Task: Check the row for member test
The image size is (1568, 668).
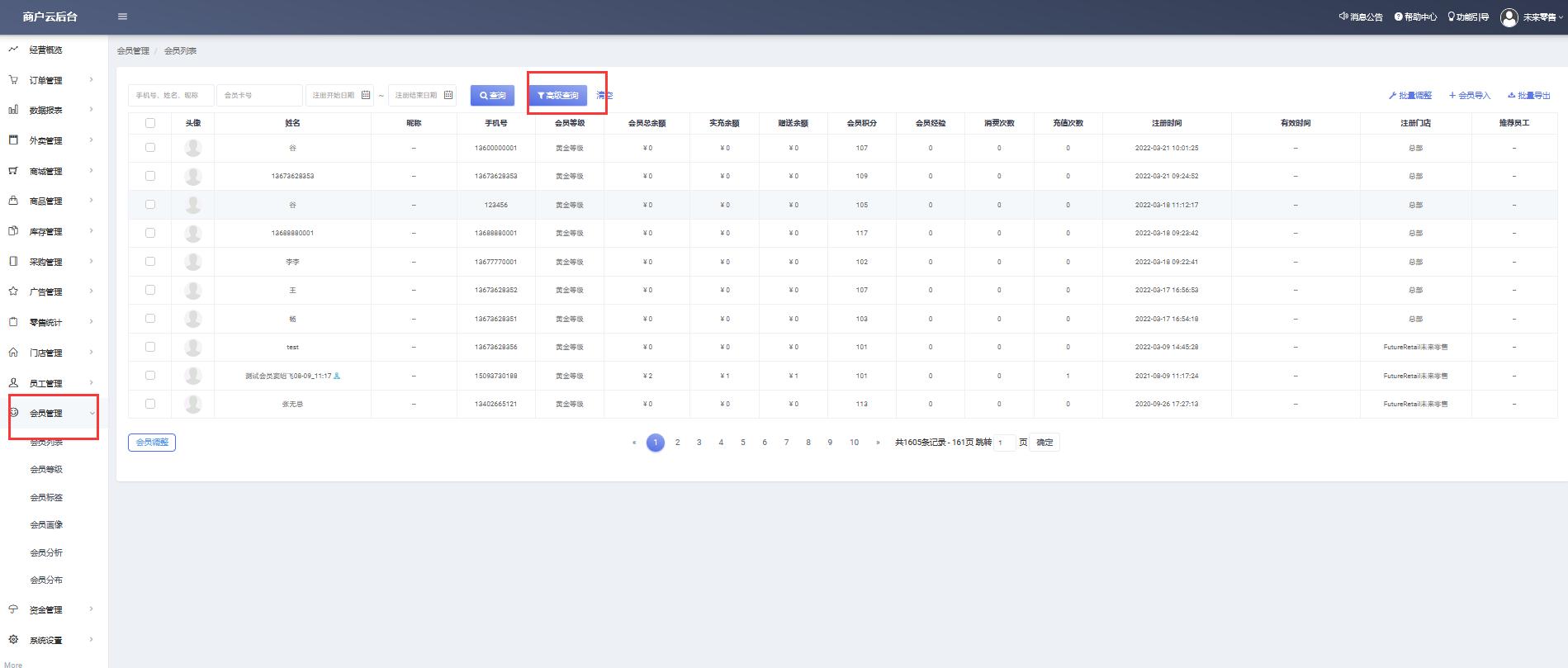Action: point(150,347)
